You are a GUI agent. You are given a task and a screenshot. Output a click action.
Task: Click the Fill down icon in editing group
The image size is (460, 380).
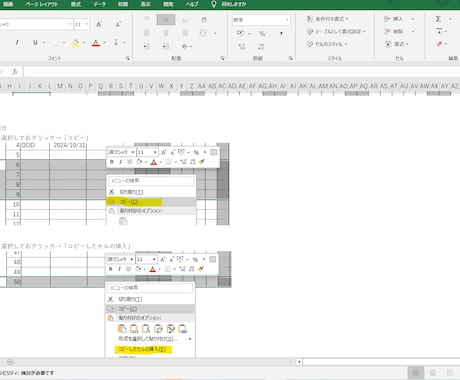[x=439, y=31]
